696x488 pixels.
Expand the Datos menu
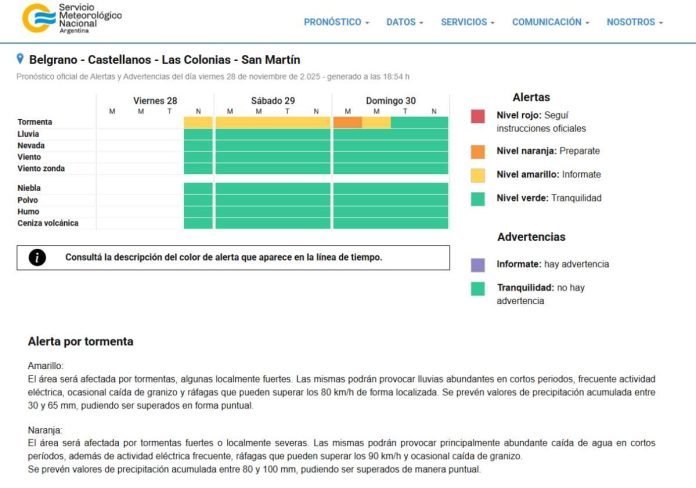404,22
